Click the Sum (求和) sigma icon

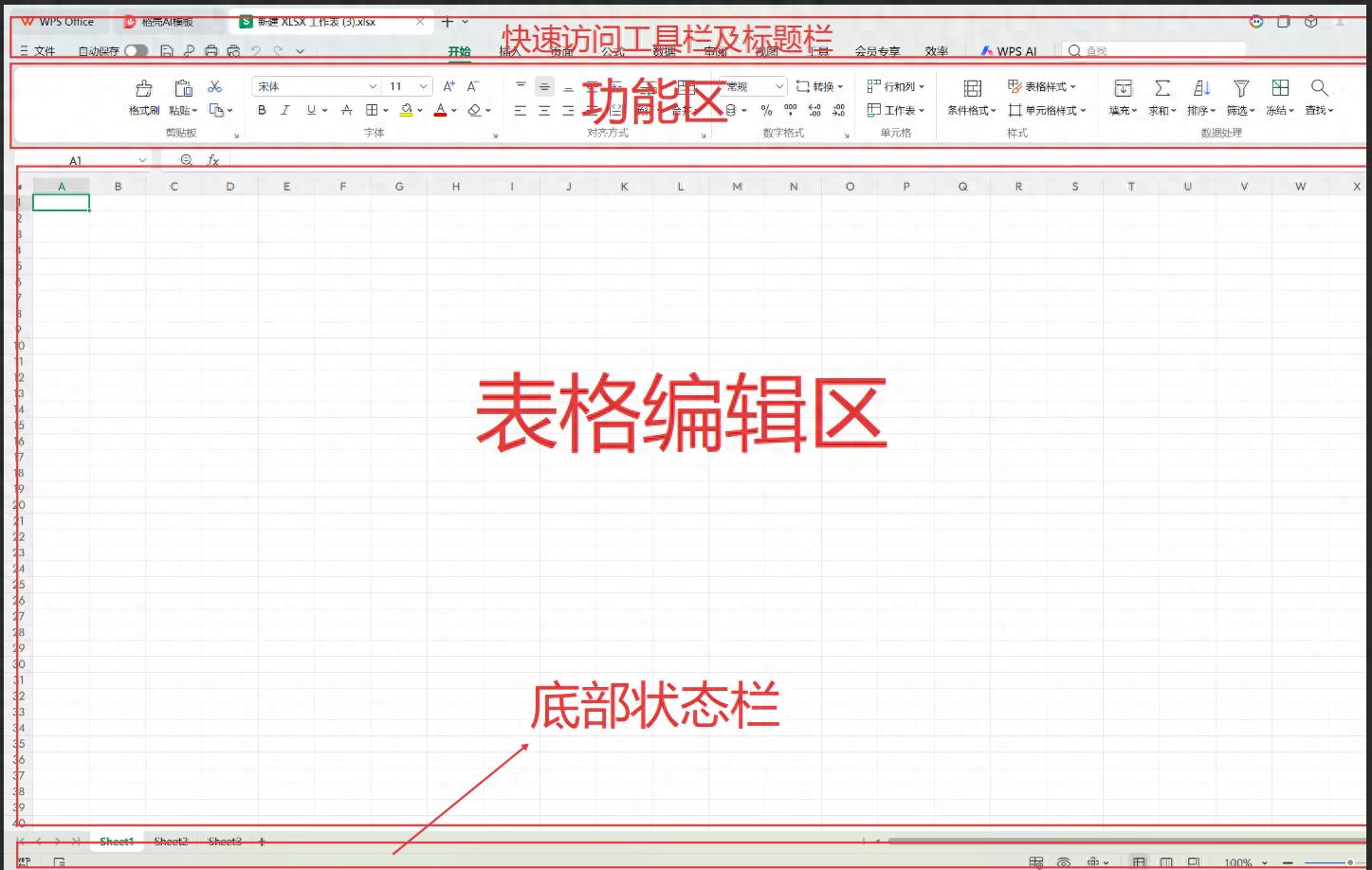pyautogui.click(x=1162, y=88)
